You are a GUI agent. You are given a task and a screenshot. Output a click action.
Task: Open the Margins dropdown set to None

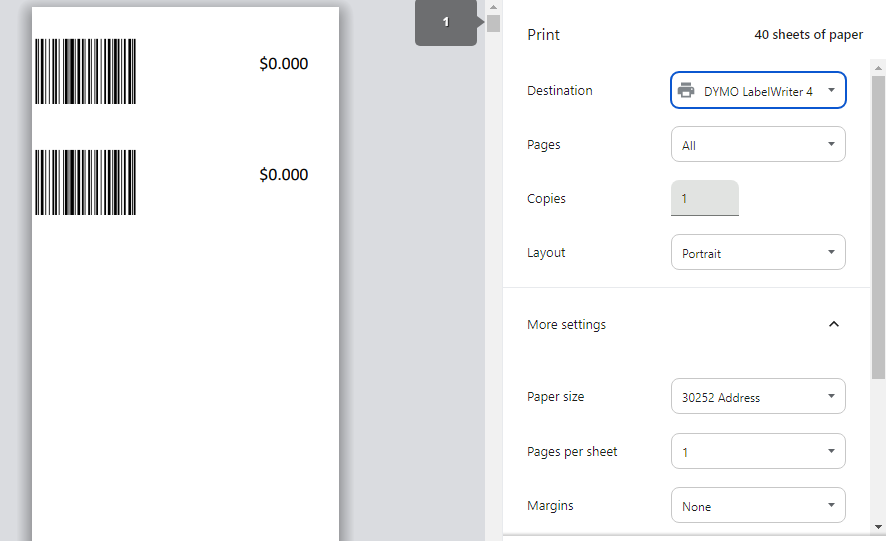pyautogui.click(x=758, y=505)
